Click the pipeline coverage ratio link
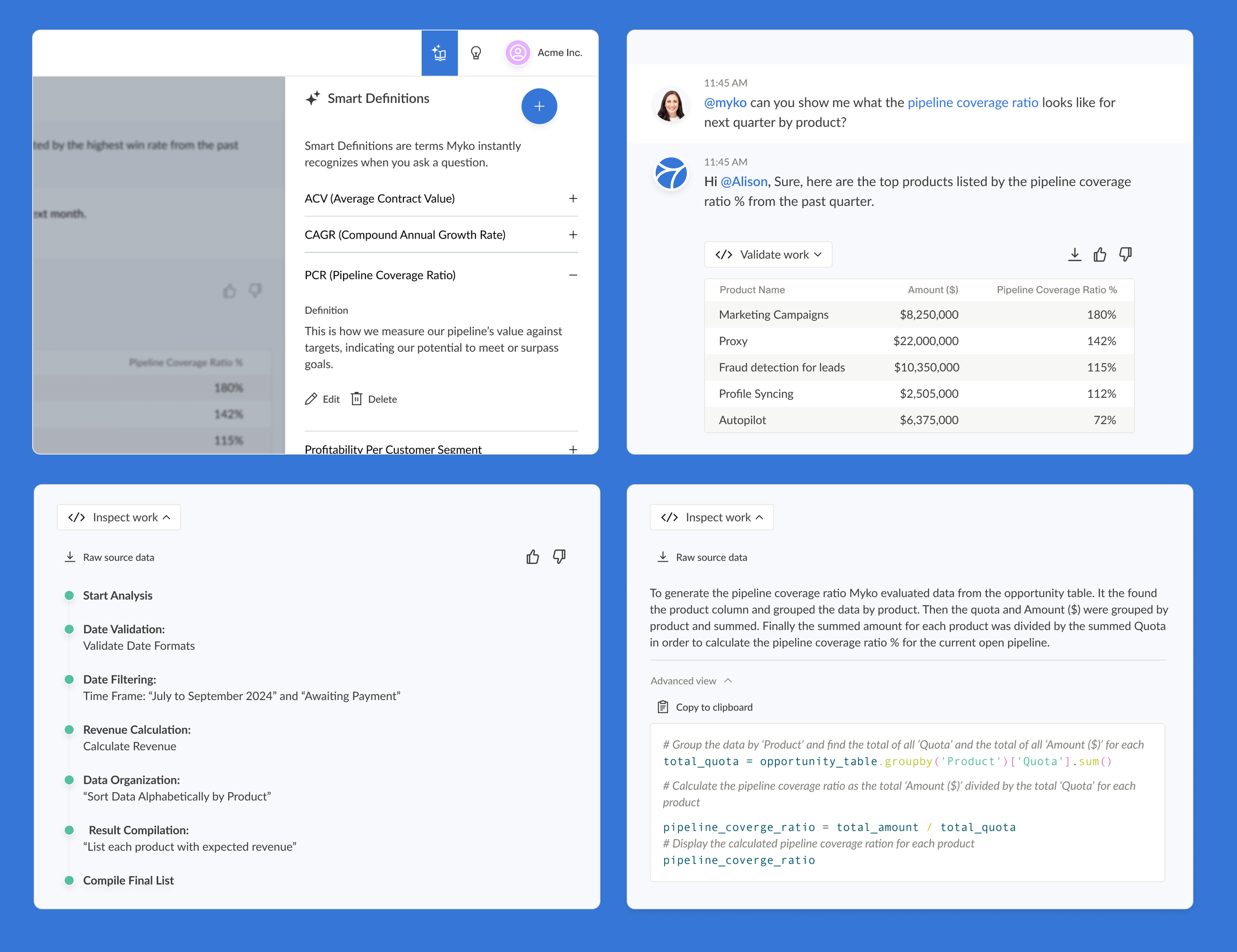This screenshot has width=1237, height=952. coord(972,102)
